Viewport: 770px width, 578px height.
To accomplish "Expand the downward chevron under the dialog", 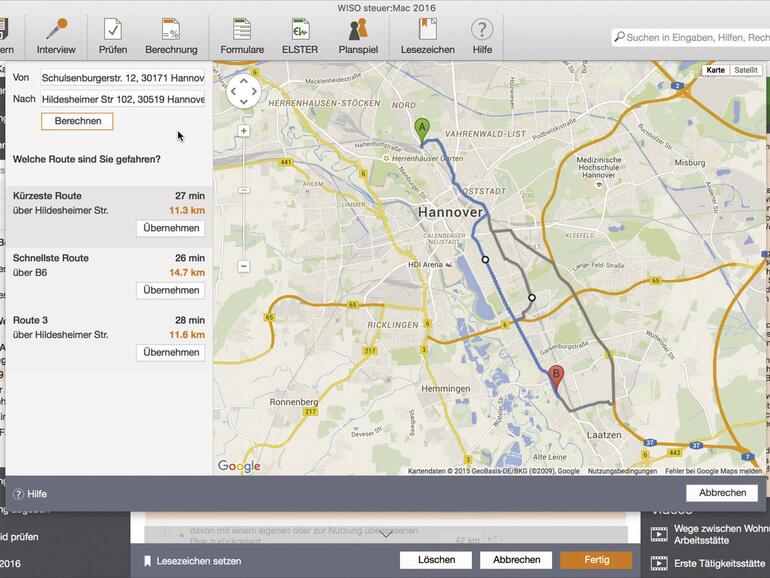I will (x=386, y=534).
